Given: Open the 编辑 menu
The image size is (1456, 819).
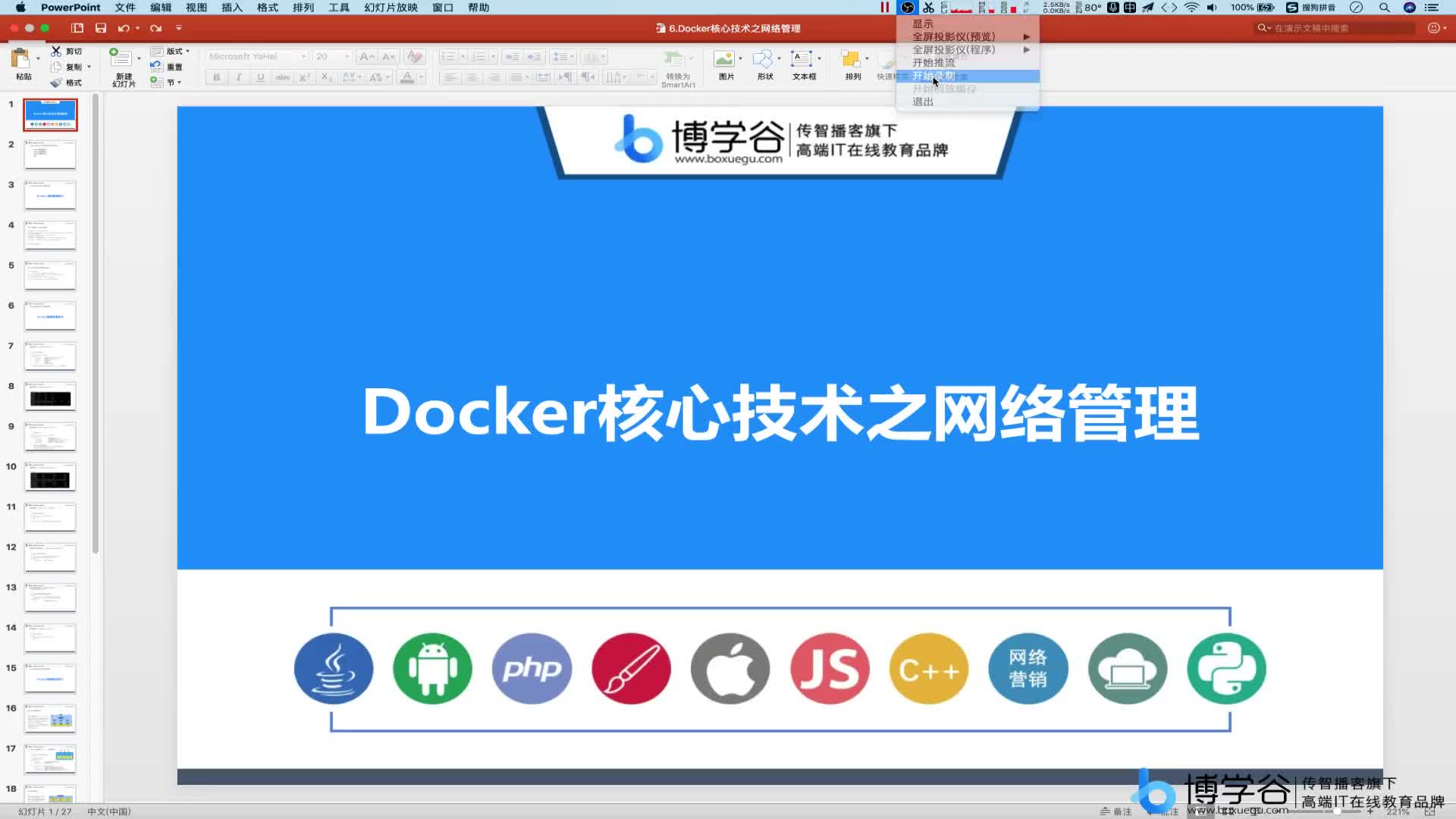Looking at the screenshot, I should [x=161, y=8].
